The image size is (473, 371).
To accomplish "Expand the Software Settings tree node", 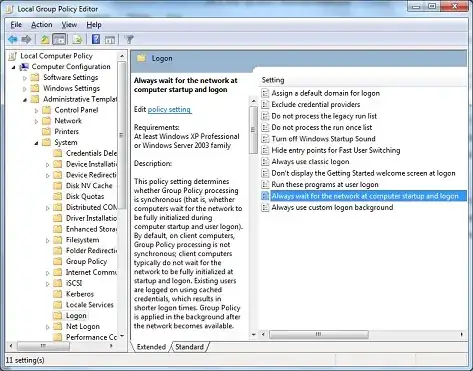I will 25,78.
